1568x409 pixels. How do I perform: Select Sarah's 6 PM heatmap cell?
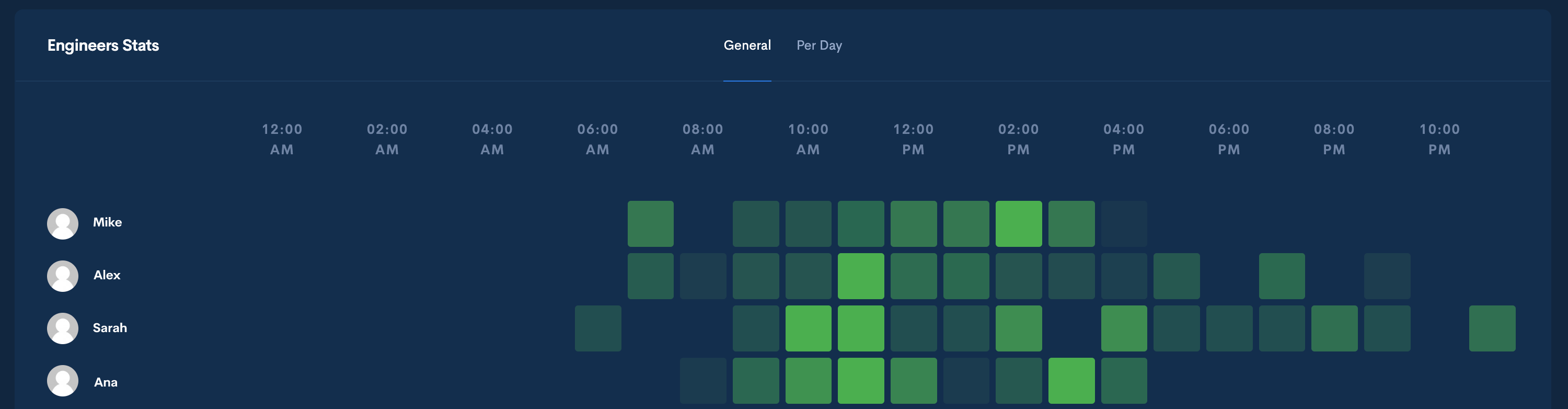coord(1229,328)
